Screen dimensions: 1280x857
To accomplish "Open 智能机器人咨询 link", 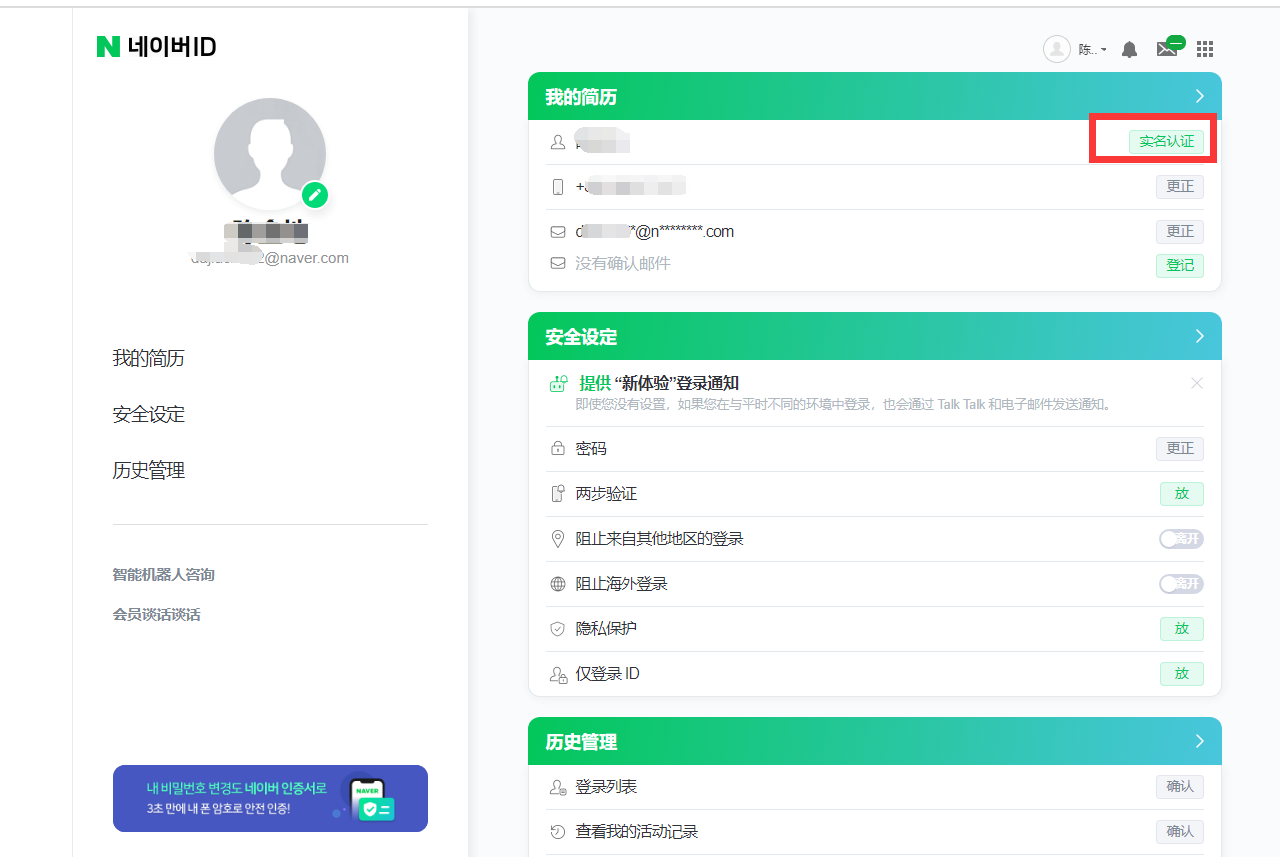I will (163, 575).
